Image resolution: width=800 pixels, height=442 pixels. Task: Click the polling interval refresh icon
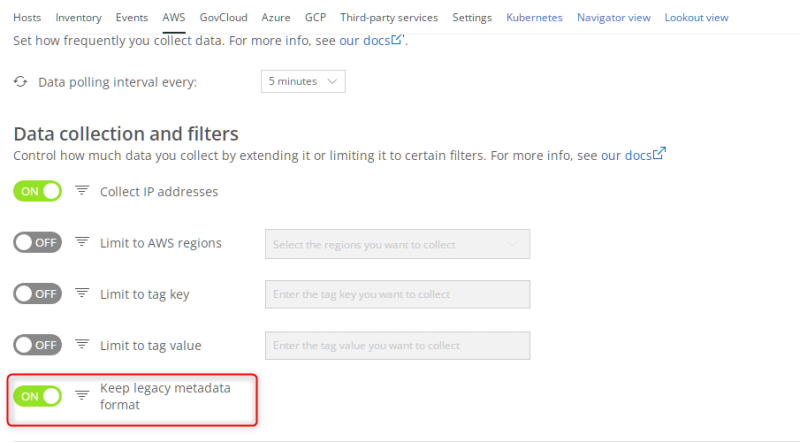tap(21, 82)
